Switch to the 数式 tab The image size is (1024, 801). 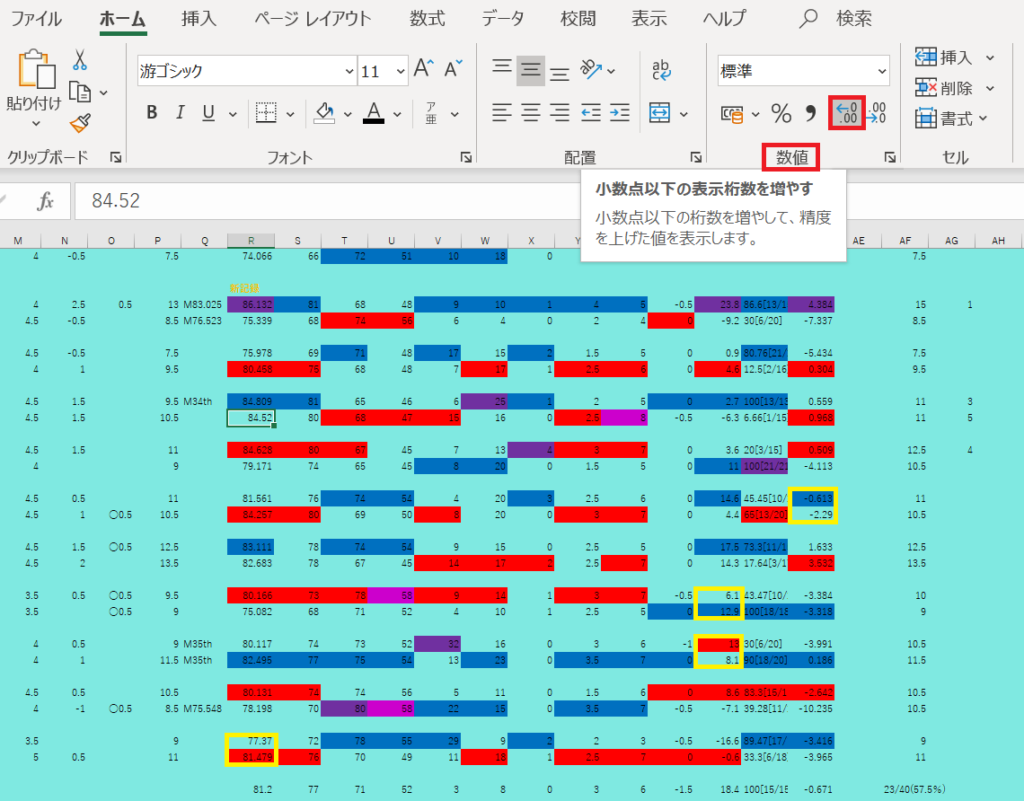point(427,18)
